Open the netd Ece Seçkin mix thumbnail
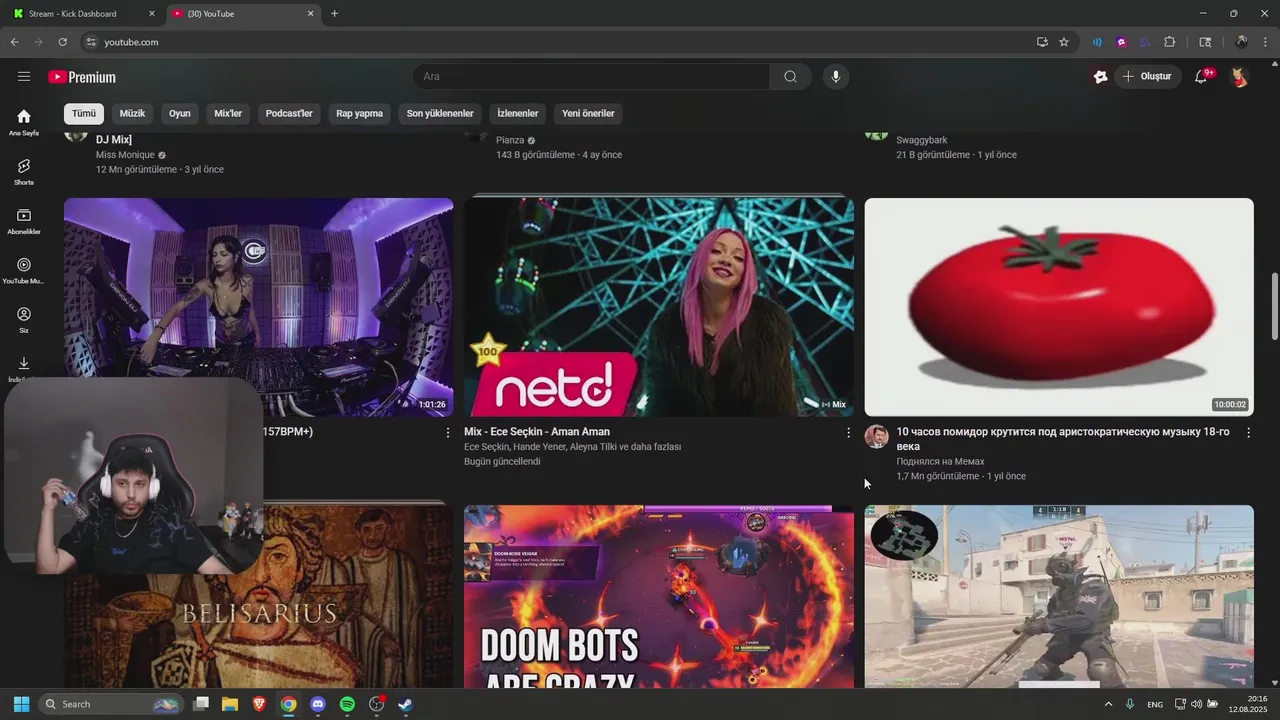 [659, 307]
